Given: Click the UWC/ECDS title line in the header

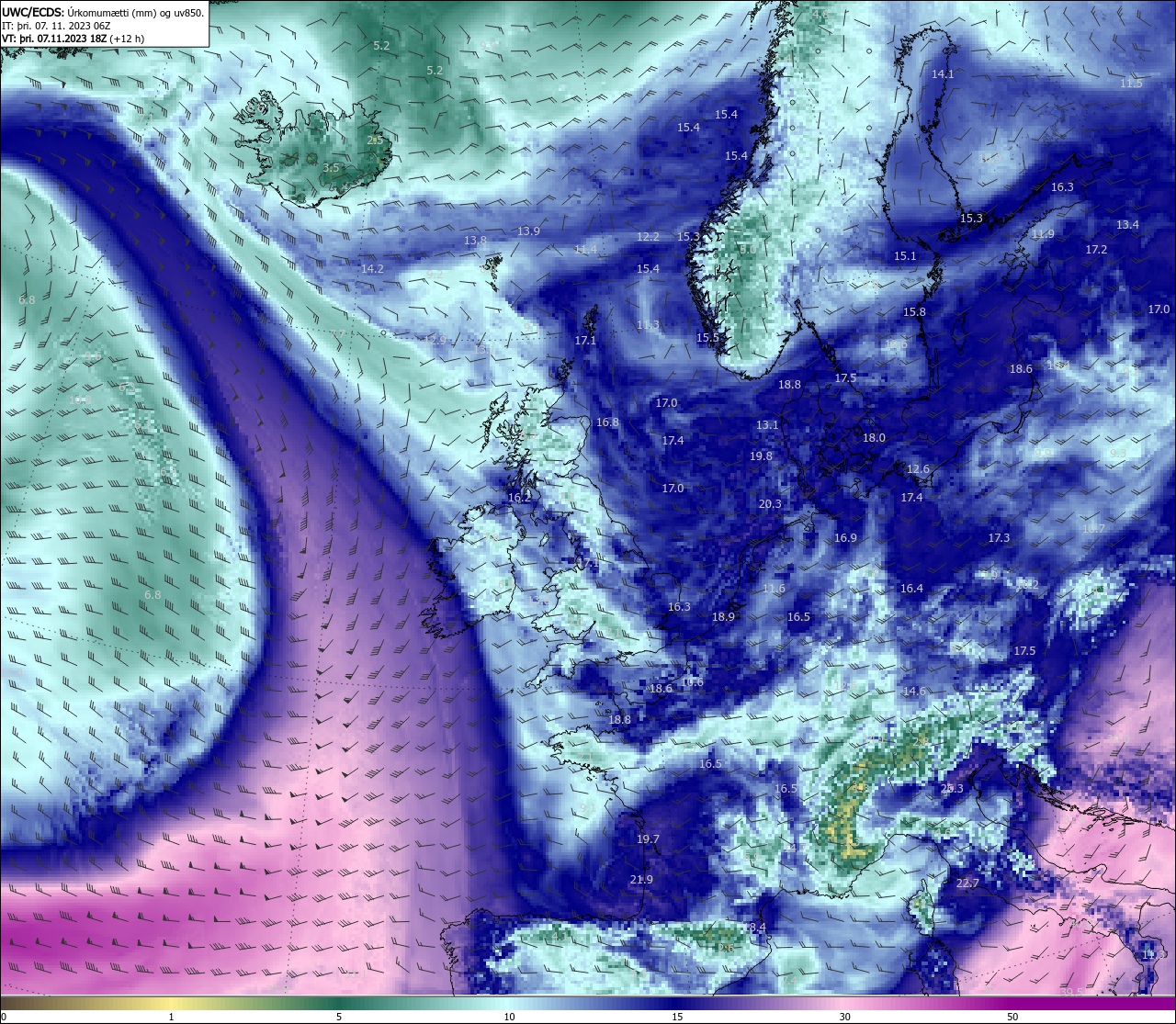Looking at the screenshot, I should point(103,12).
